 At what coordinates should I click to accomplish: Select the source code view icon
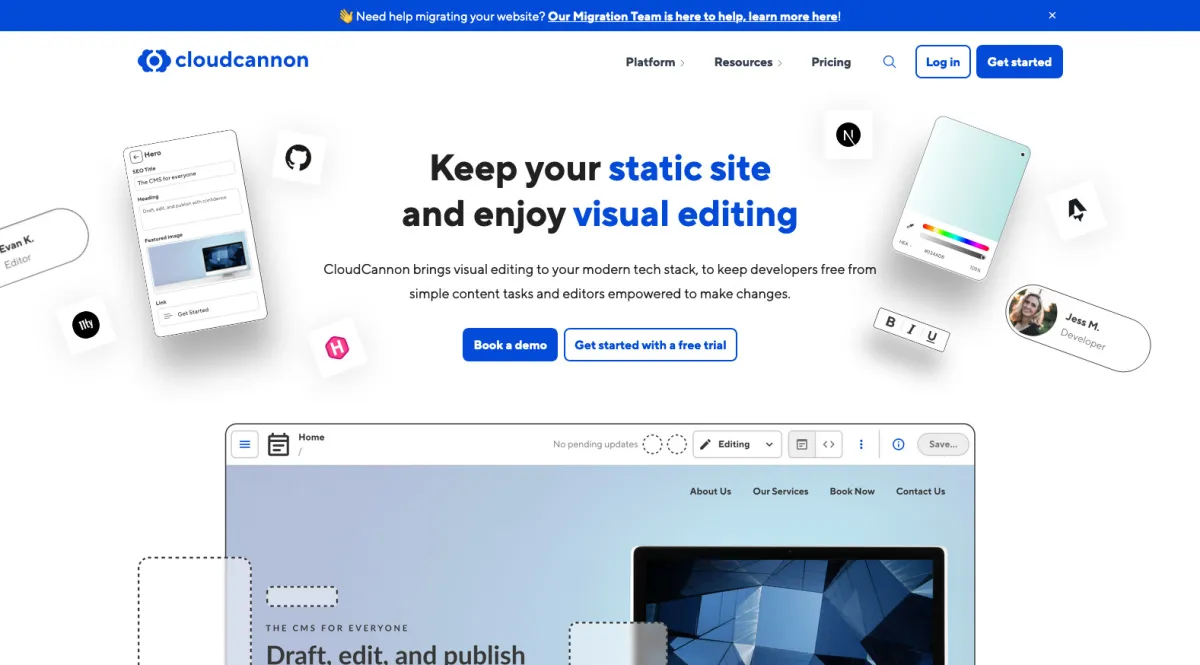(828, 444)
